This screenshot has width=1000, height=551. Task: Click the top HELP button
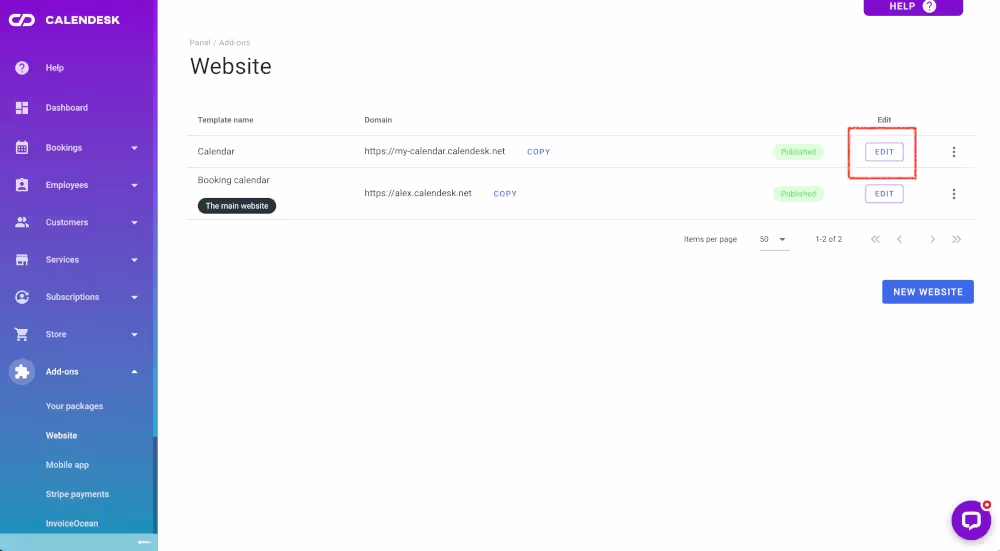(913, 7)
